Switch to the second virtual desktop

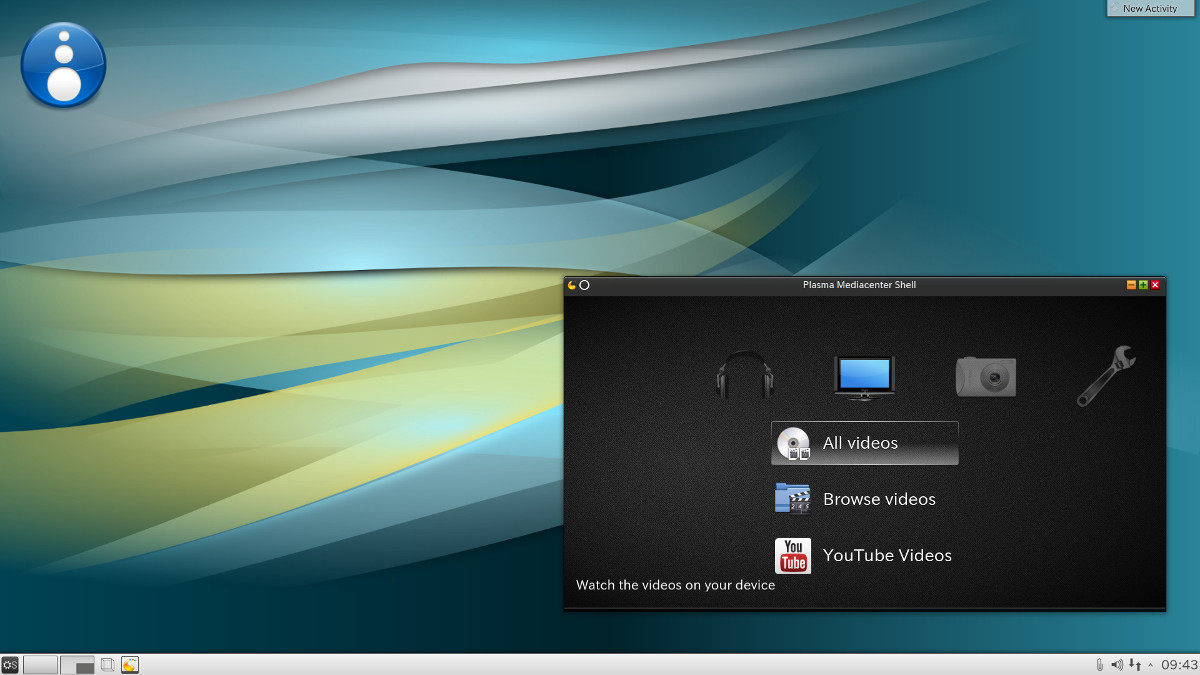(x=77, y=664)
